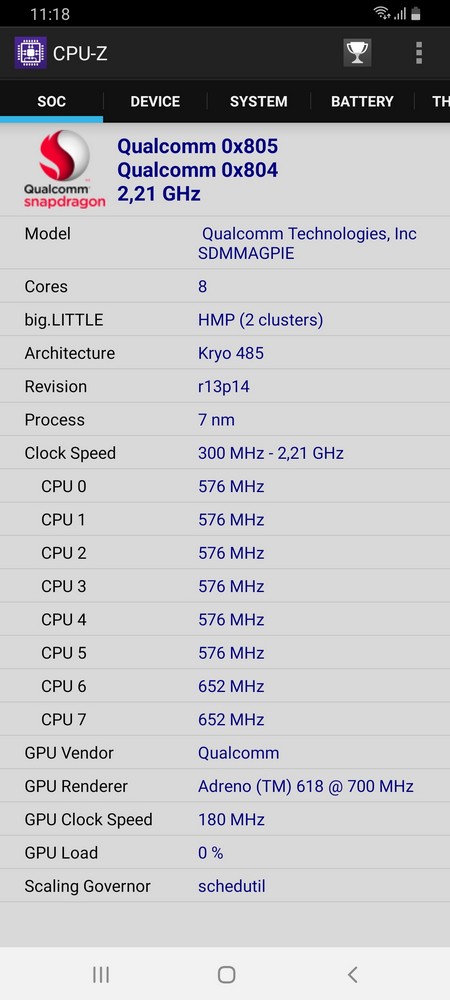Tap the Qualcomm Snapdragon logo

(64, 169)
